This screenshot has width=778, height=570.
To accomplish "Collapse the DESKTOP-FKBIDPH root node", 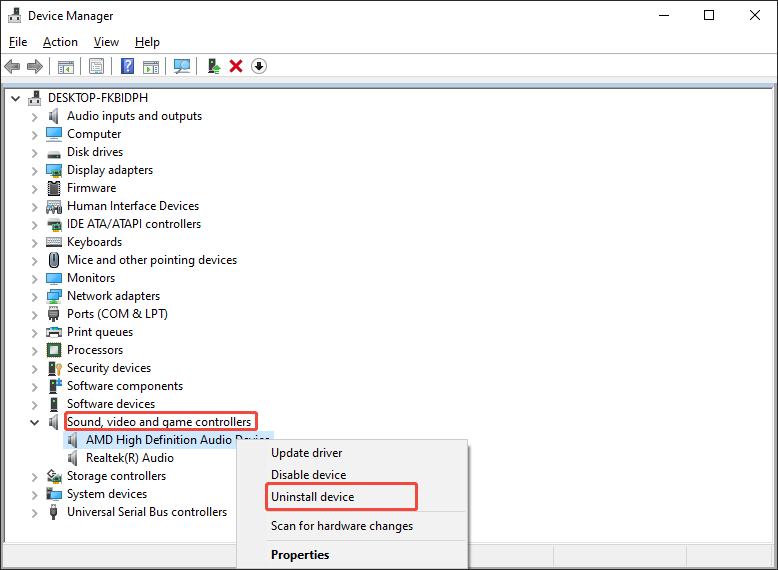I will click(x=15, y=98).
